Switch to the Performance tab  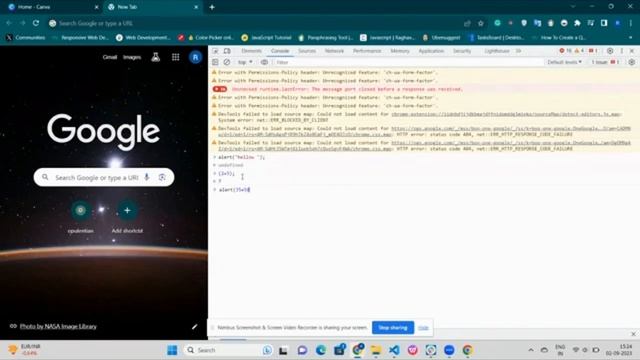tap(367, 51)
